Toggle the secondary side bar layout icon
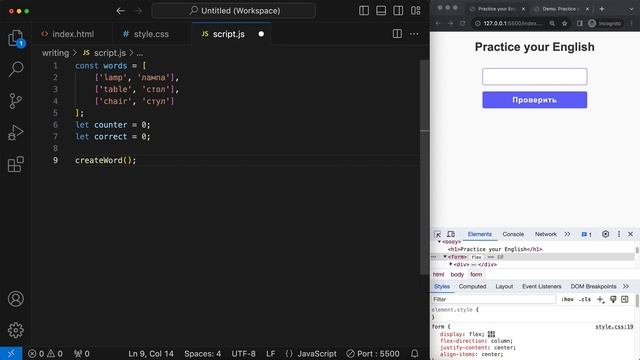The height and width of the screenshot is (360, 640). (398, 11)
